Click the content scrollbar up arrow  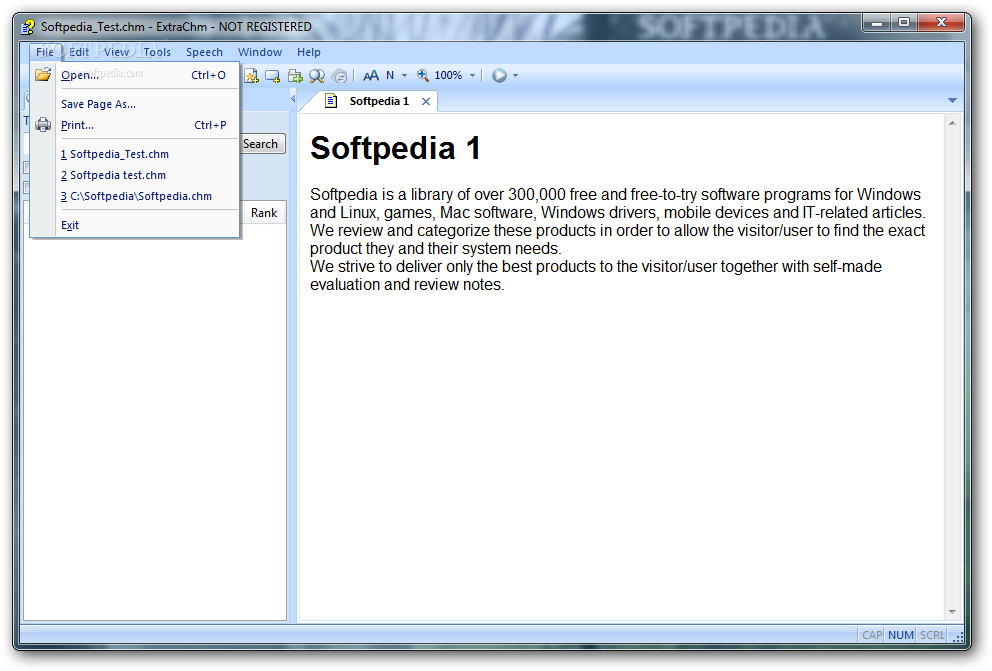(952, 123)
